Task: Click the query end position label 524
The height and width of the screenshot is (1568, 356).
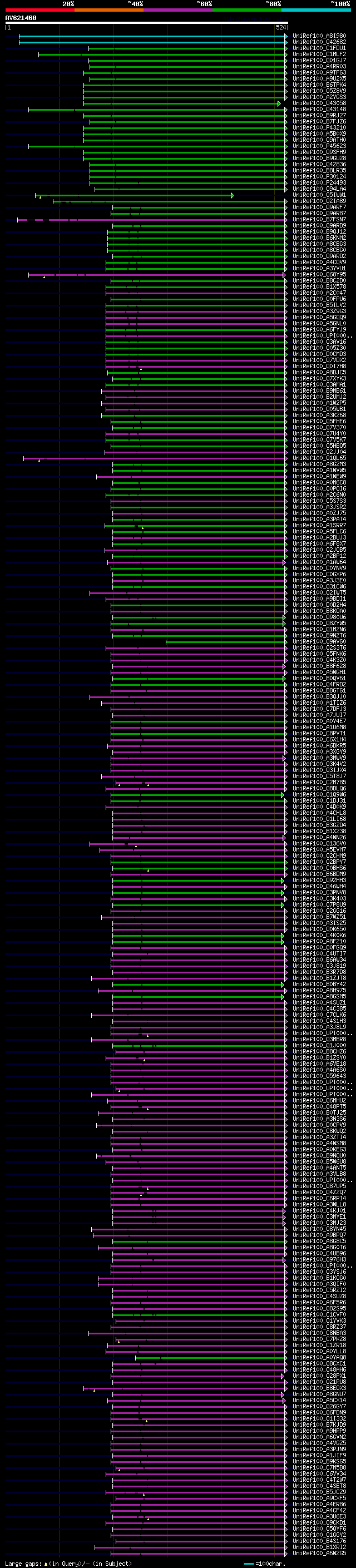Action: tap(281, 27)
